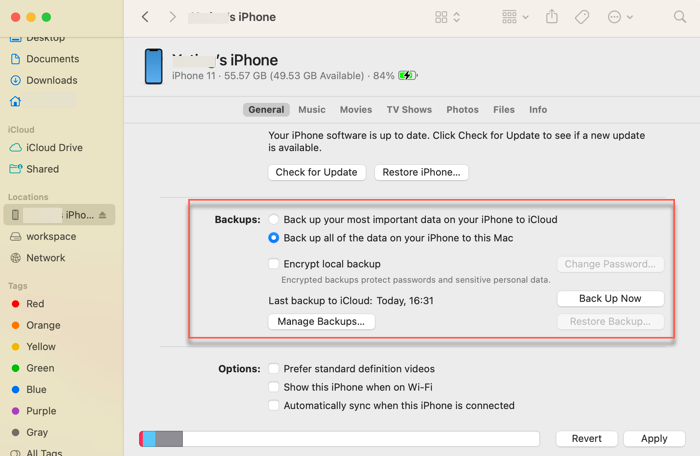
Task: Switch to the Movies tab
Action: coord(356,109)
